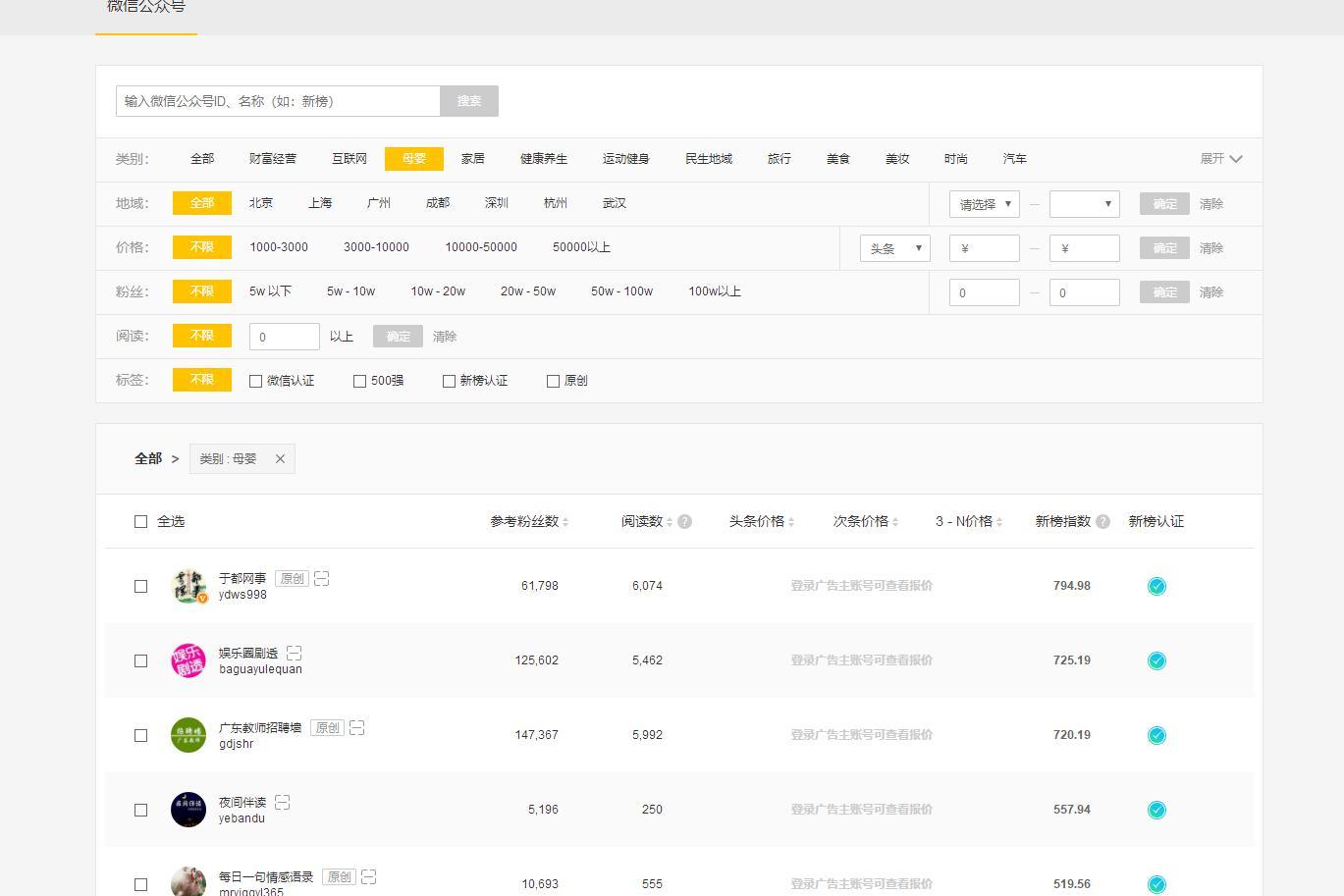The width and height of the screenshot is (1344, 896).
Task: Click 新榜认证 badge in 于都网事 row
Action: [1156, 586]
